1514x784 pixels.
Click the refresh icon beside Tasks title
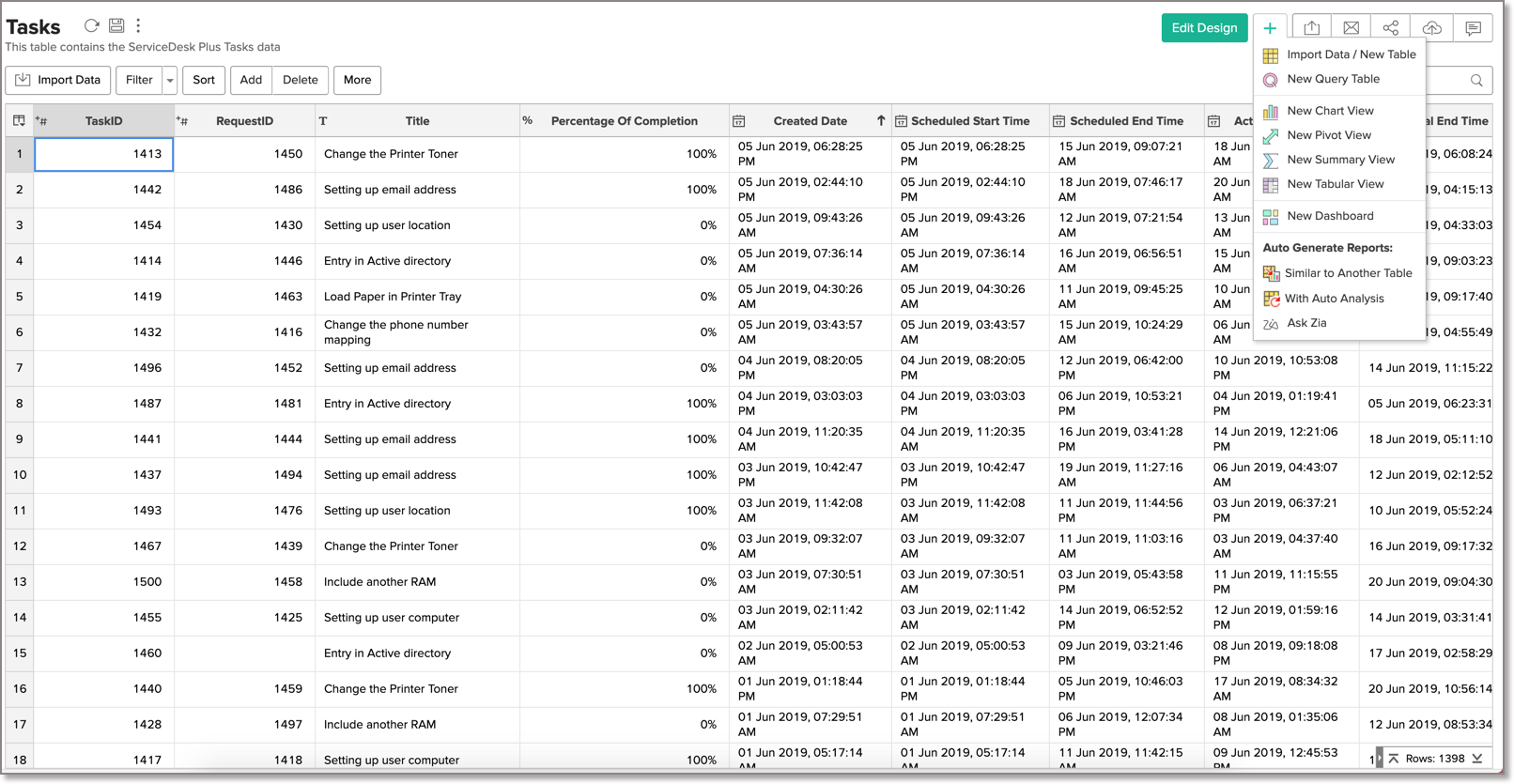[91, 25]
